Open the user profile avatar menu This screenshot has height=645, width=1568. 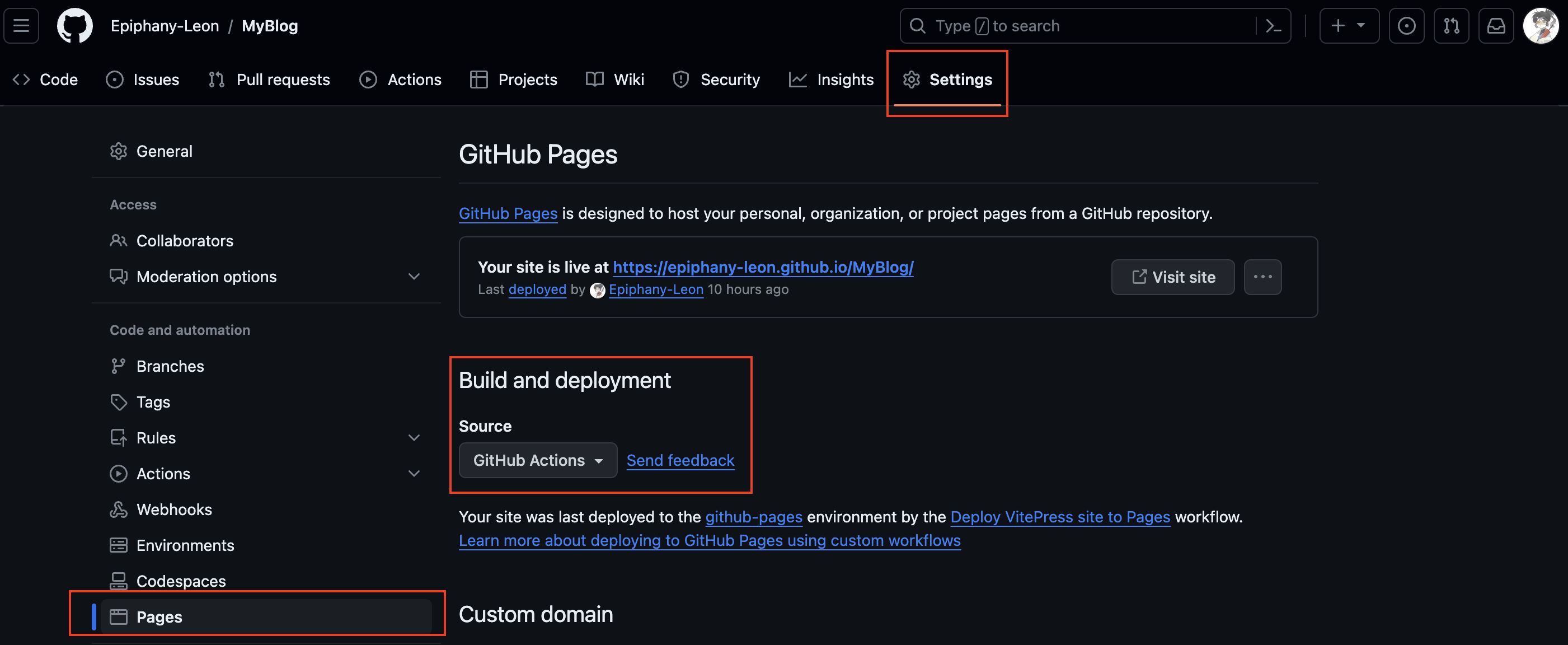coord(1541,26)
